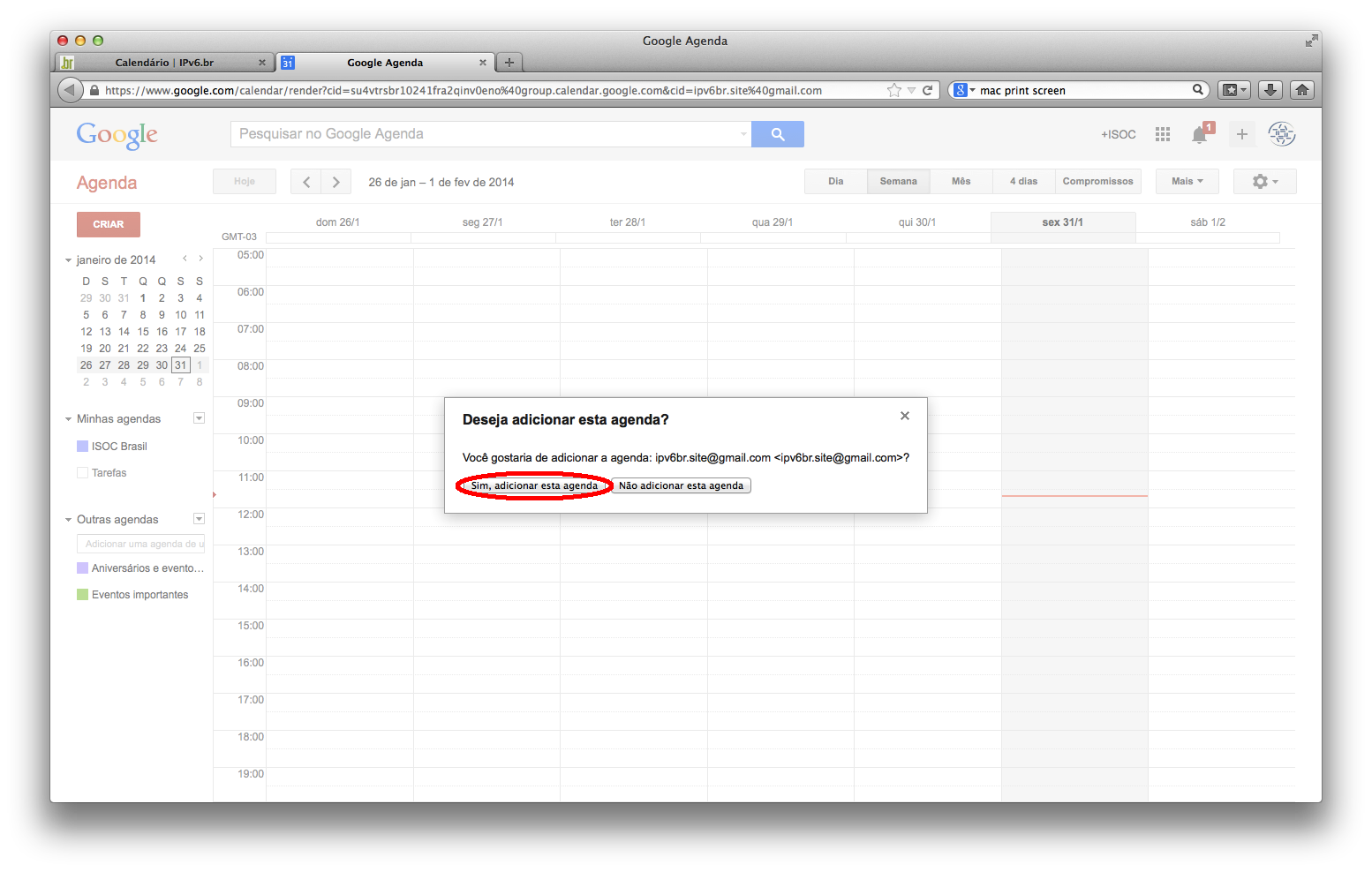Click the sáb 1/2 column header
The width and height of the screenshot is (1372, 872).
pos(1208,222)
